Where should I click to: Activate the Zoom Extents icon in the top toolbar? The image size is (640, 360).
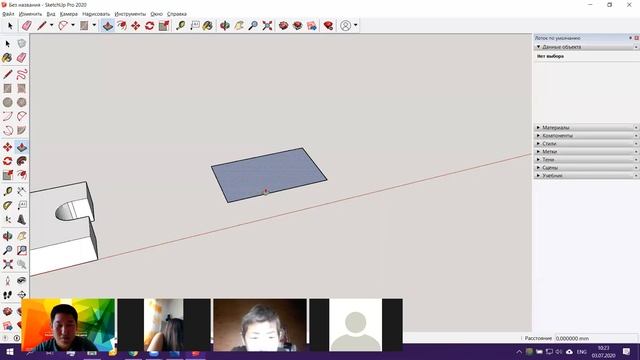click(x=267, y=26)
